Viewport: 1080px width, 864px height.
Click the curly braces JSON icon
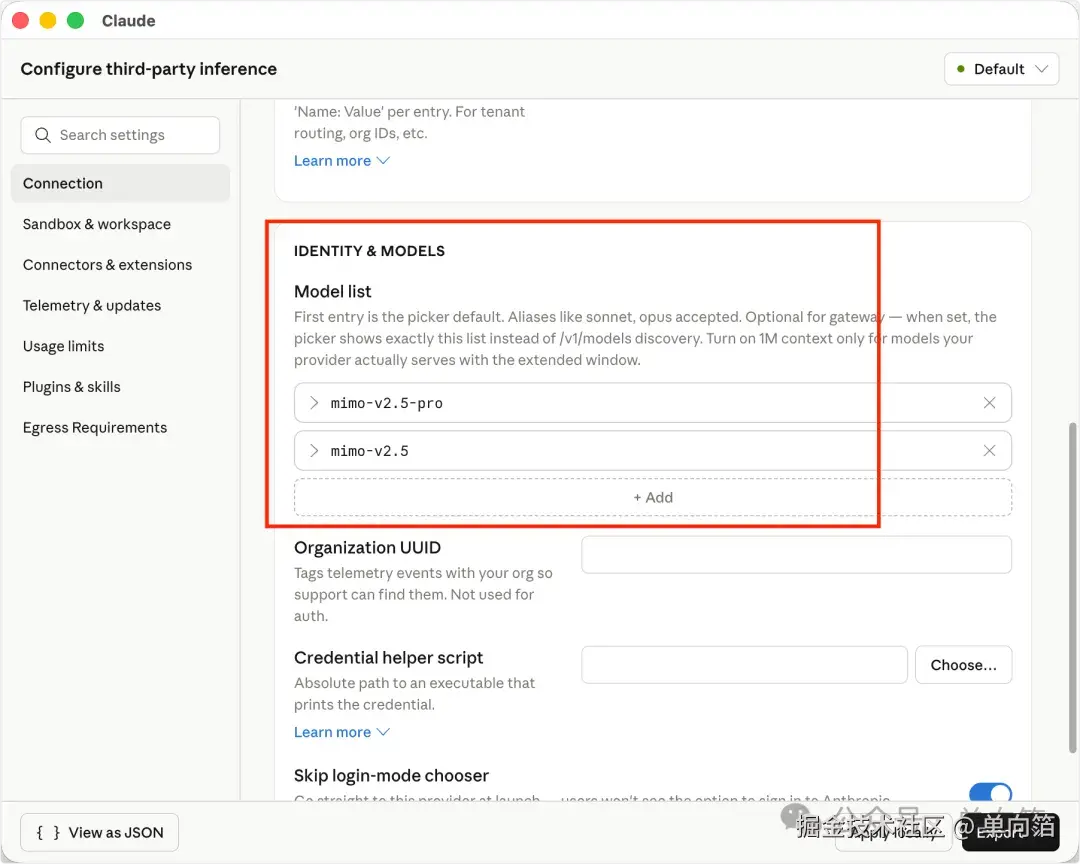coord(48,832)
